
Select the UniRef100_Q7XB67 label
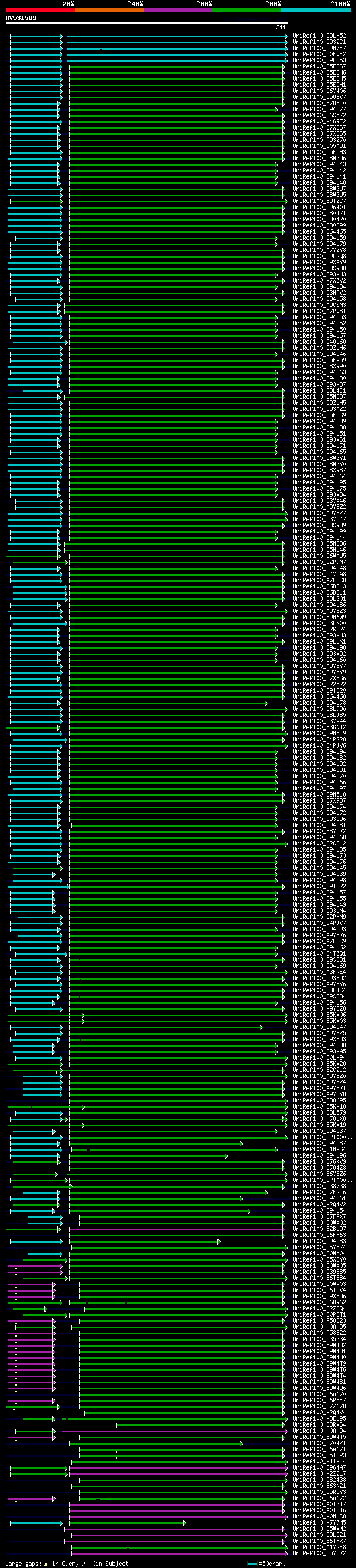319,128
